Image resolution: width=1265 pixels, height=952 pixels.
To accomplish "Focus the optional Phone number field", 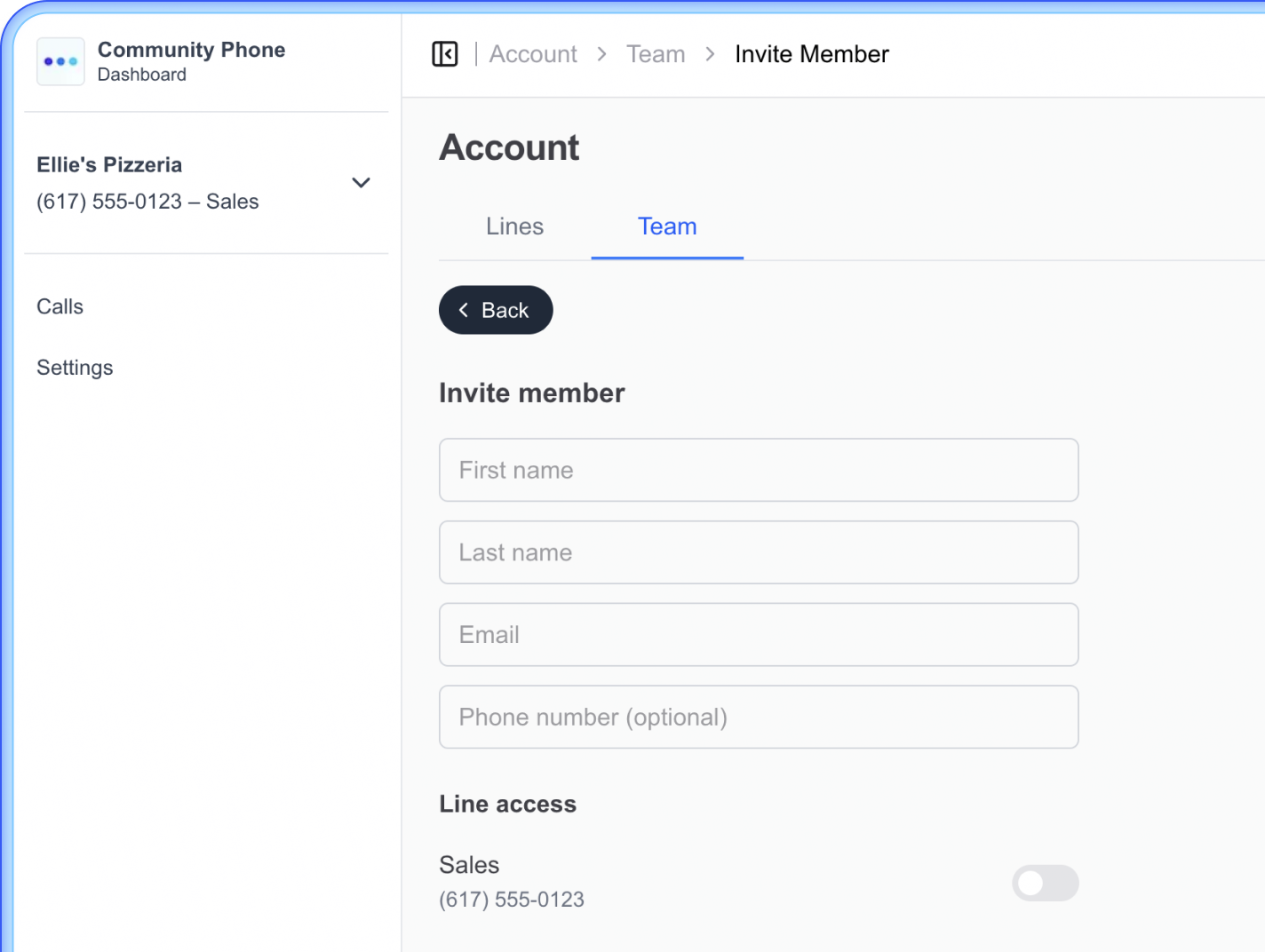I will click(759, 717).
